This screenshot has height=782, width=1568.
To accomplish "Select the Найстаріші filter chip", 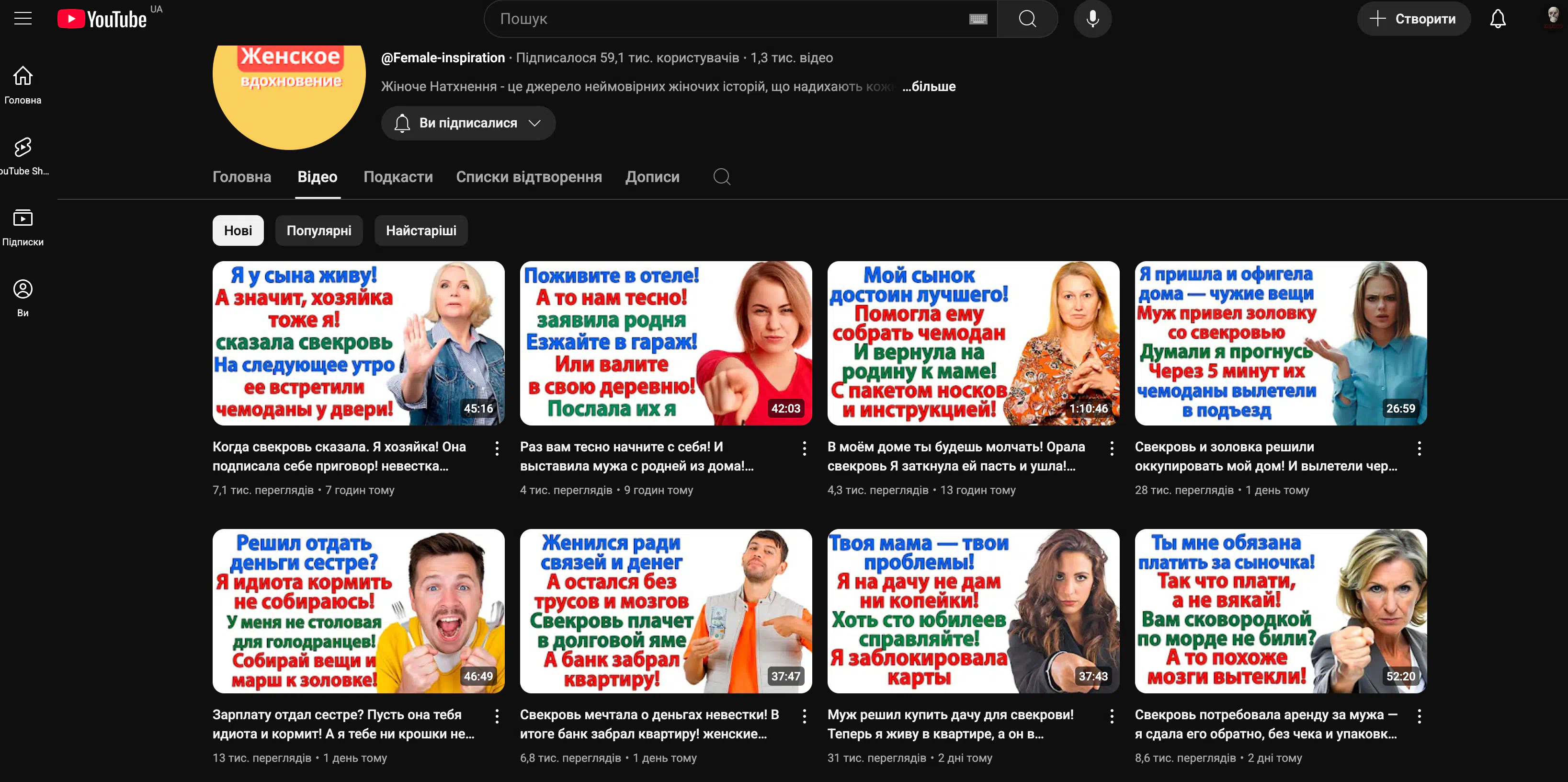I will tap(421, 230).
